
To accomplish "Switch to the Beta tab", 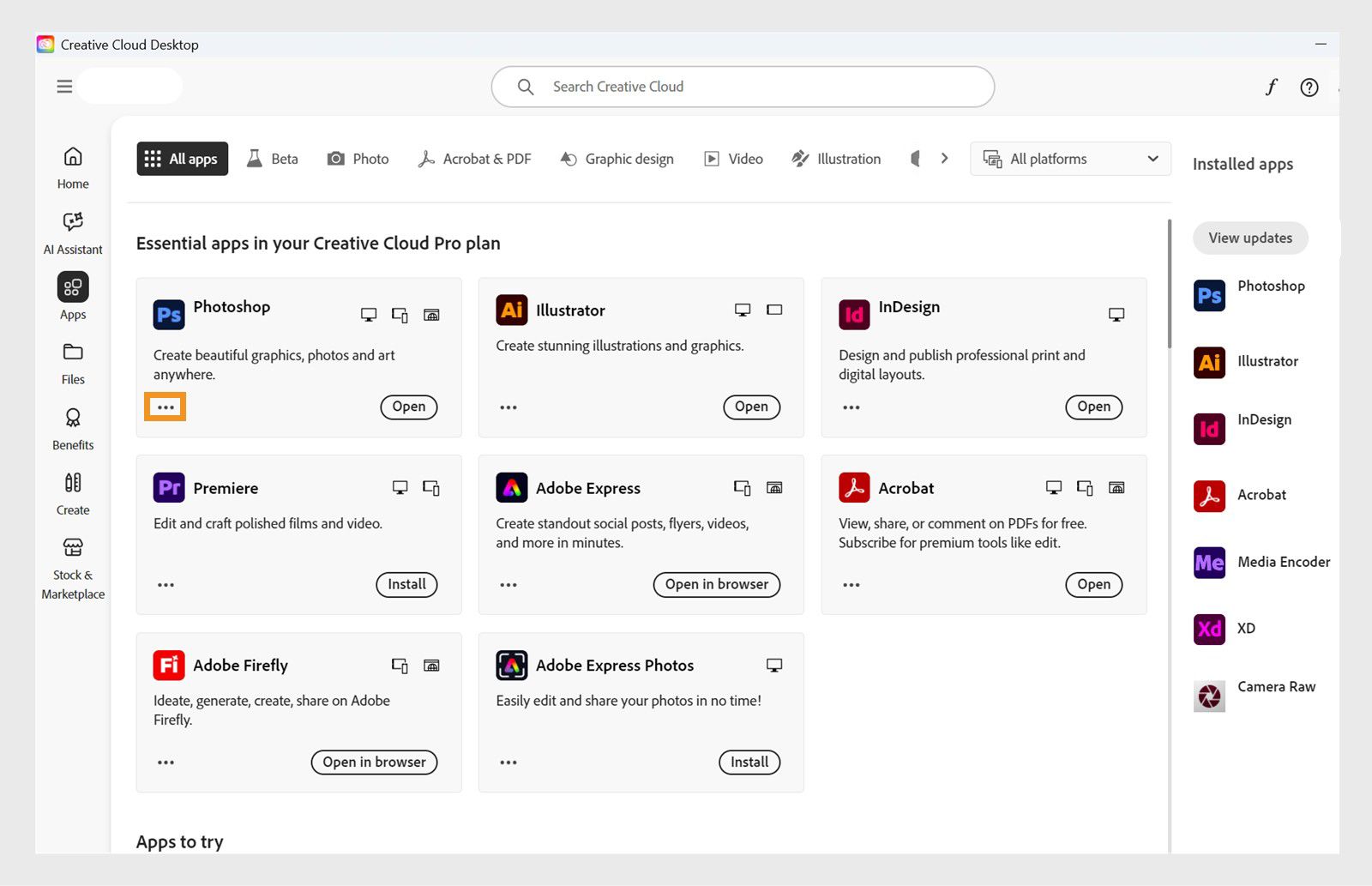I will (x=273, y=159).
